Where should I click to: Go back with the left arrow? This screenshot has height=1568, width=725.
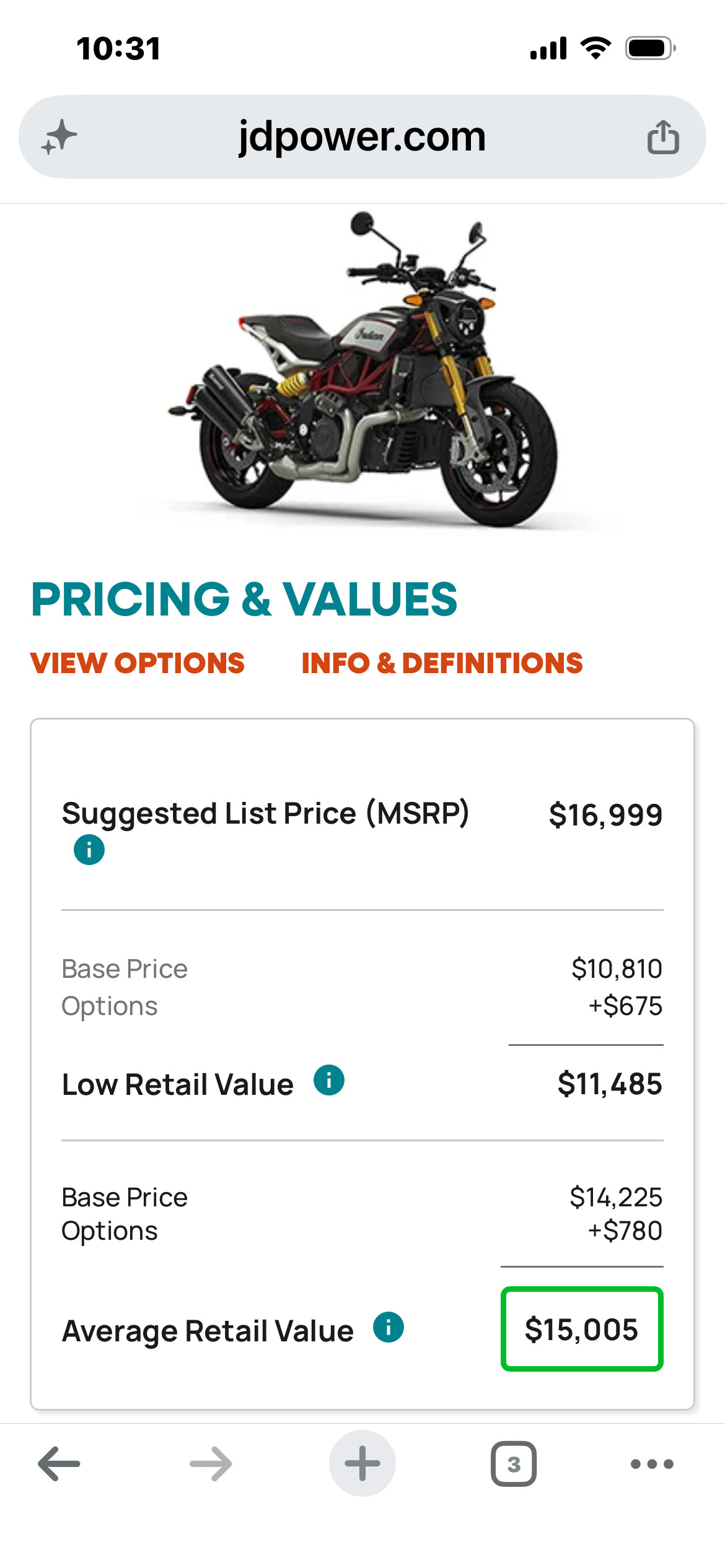click(59, 1464)
